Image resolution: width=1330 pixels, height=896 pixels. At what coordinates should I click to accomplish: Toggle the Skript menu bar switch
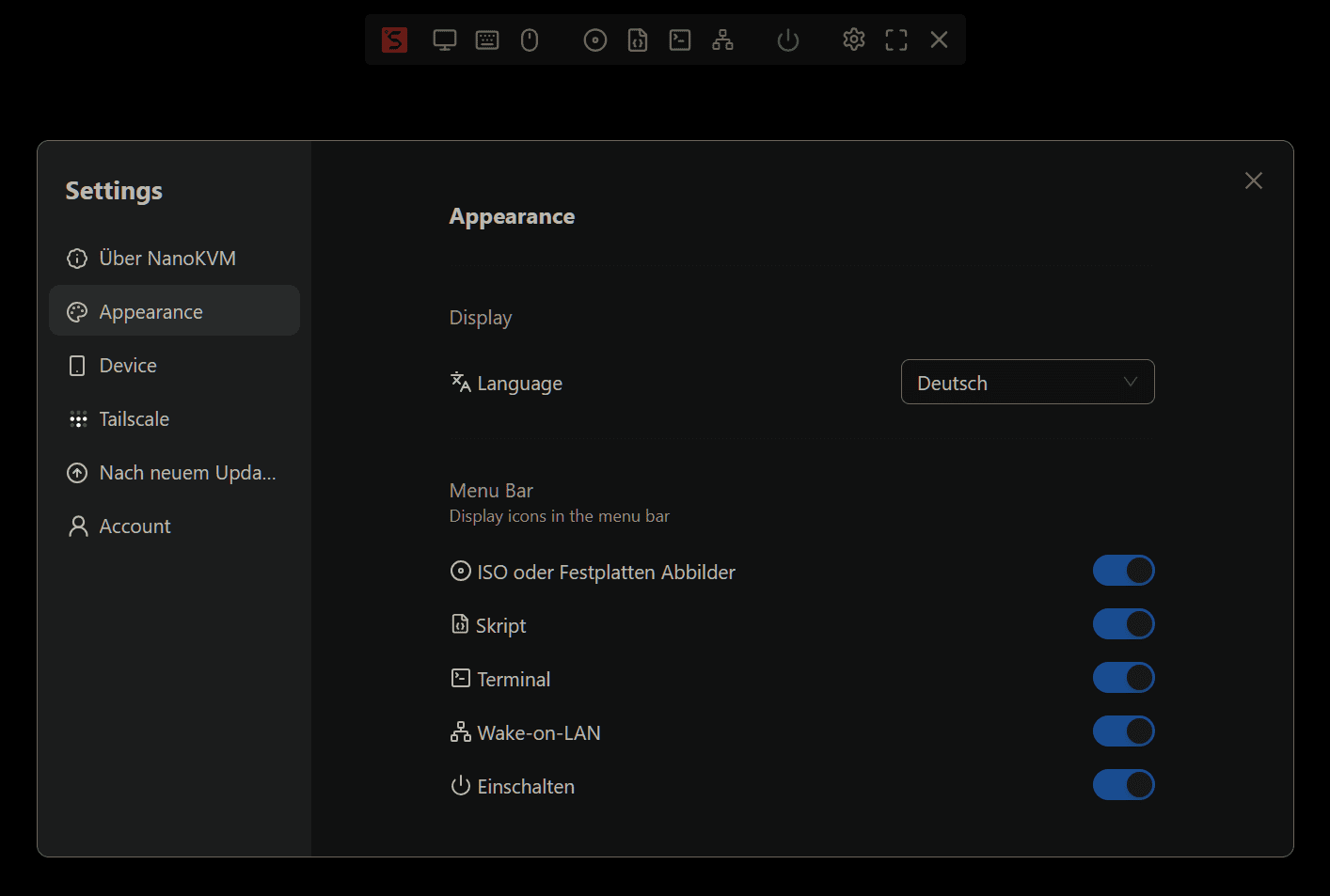click(1123, 624)
